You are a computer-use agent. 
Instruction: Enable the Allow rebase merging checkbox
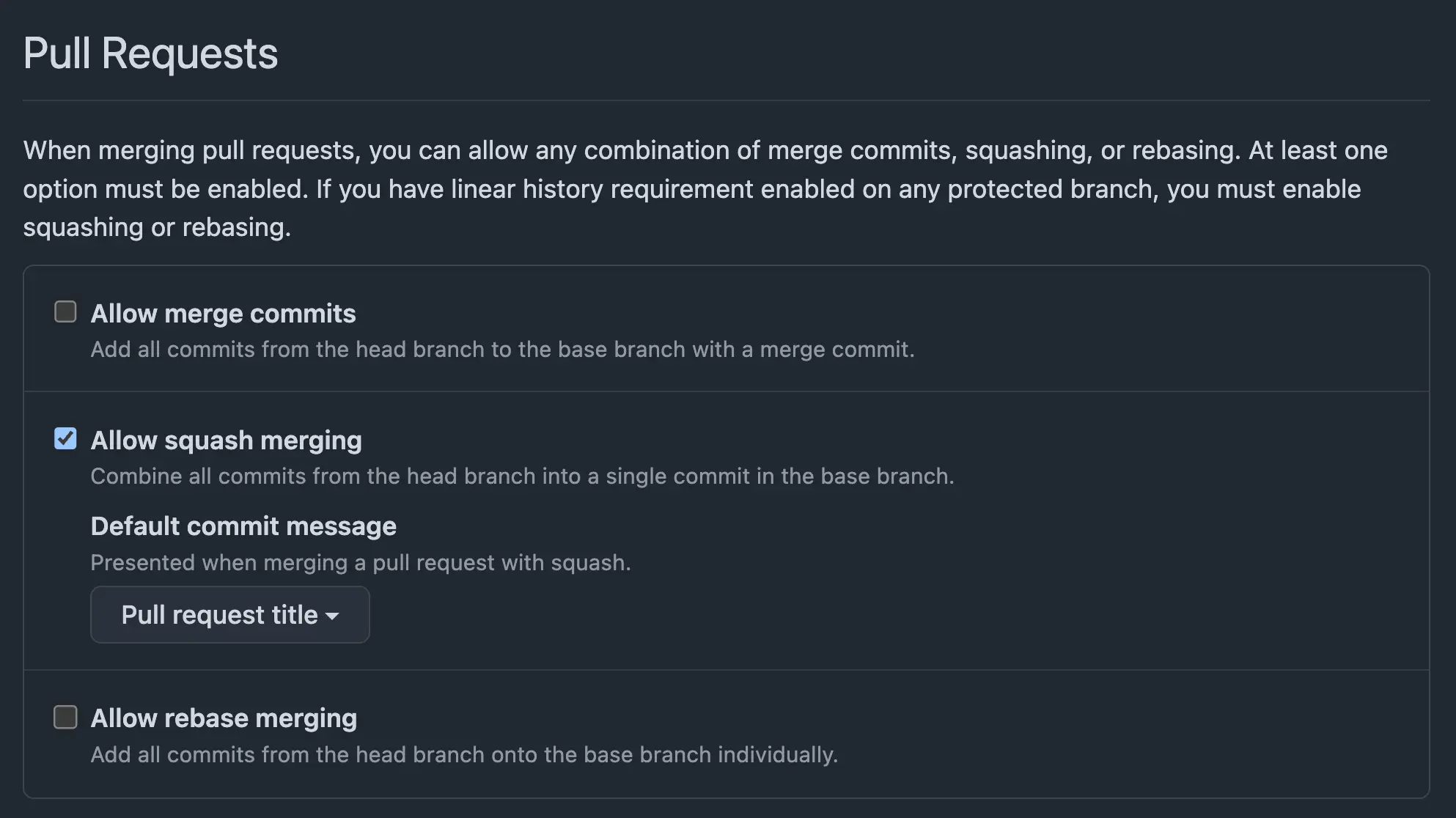tap(65, 717)
